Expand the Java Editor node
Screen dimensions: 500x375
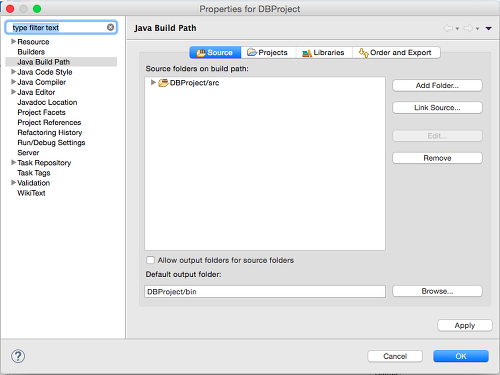tap(13, 92)
